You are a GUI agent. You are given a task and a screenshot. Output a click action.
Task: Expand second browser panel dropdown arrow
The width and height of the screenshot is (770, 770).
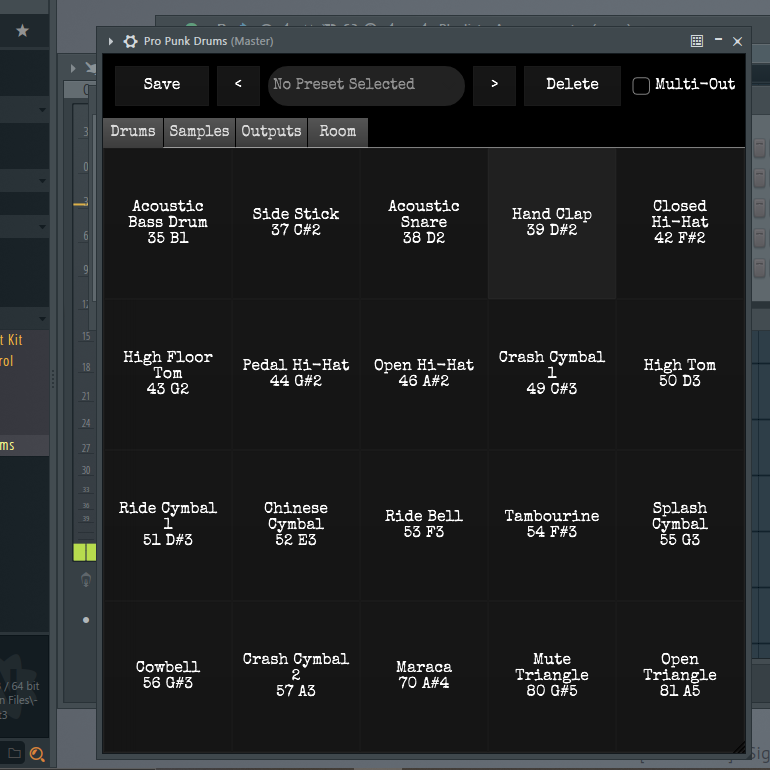[43, 181]
